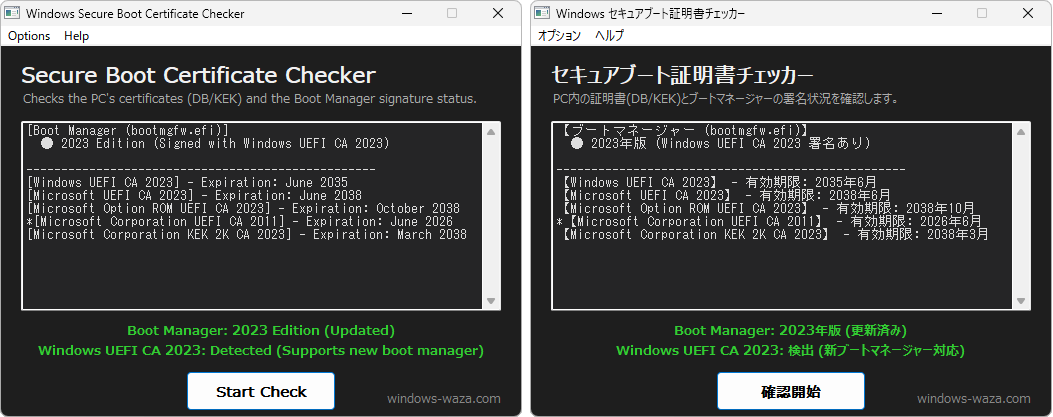
Task: Click app icon in English window title bar
Action: pyautogui.click(x=13, y=14)
